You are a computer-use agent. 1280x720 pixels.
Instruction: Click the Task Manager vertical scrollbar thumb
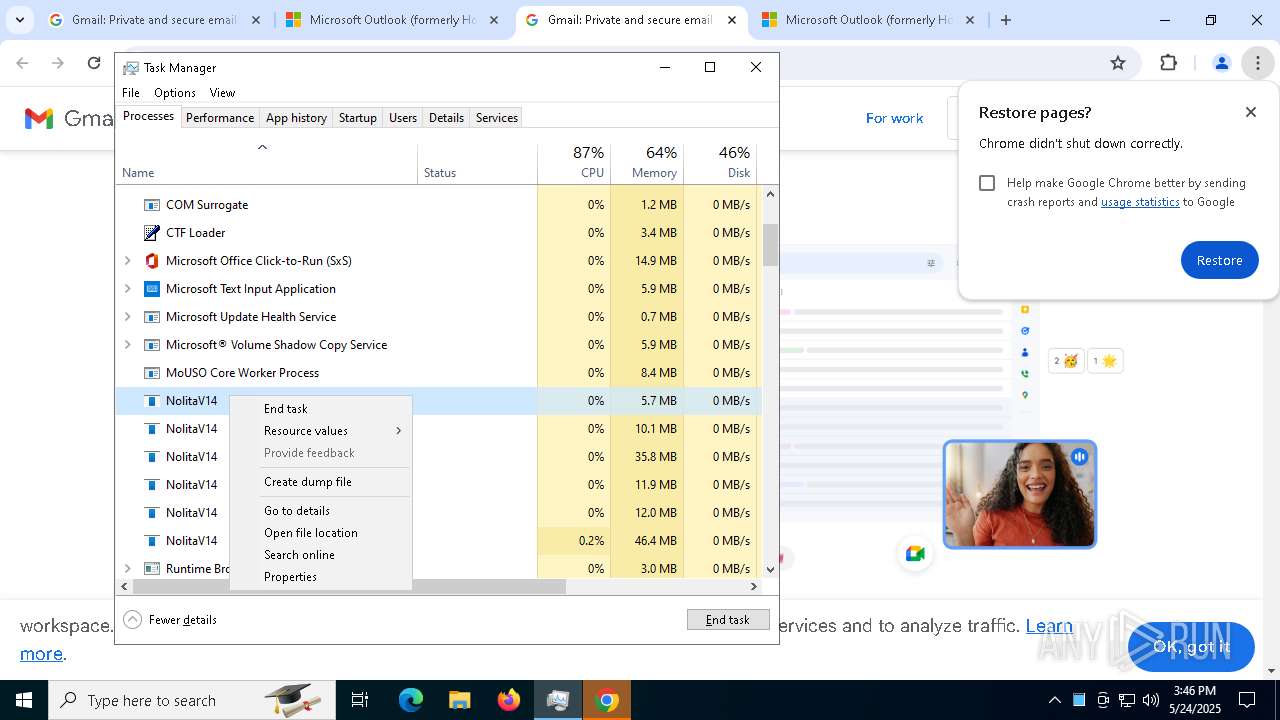[770, 245]
